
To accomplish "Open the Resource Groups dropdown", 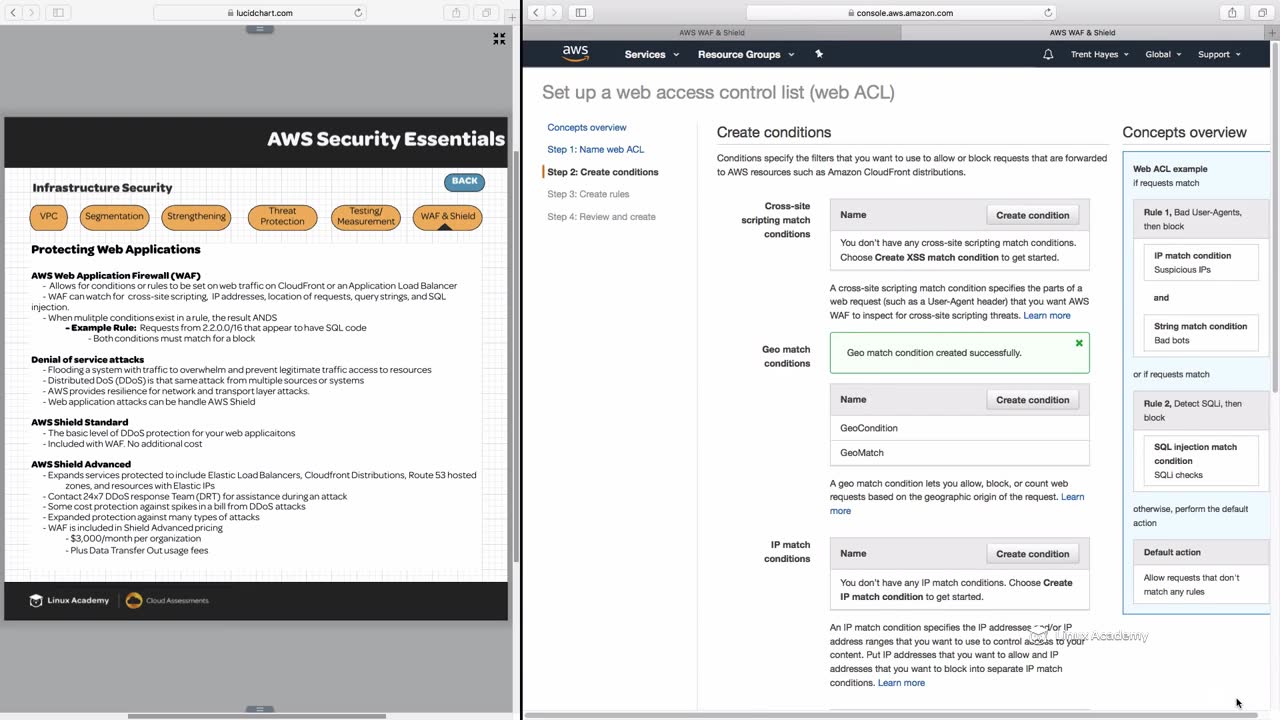I will tap(745, 54).
